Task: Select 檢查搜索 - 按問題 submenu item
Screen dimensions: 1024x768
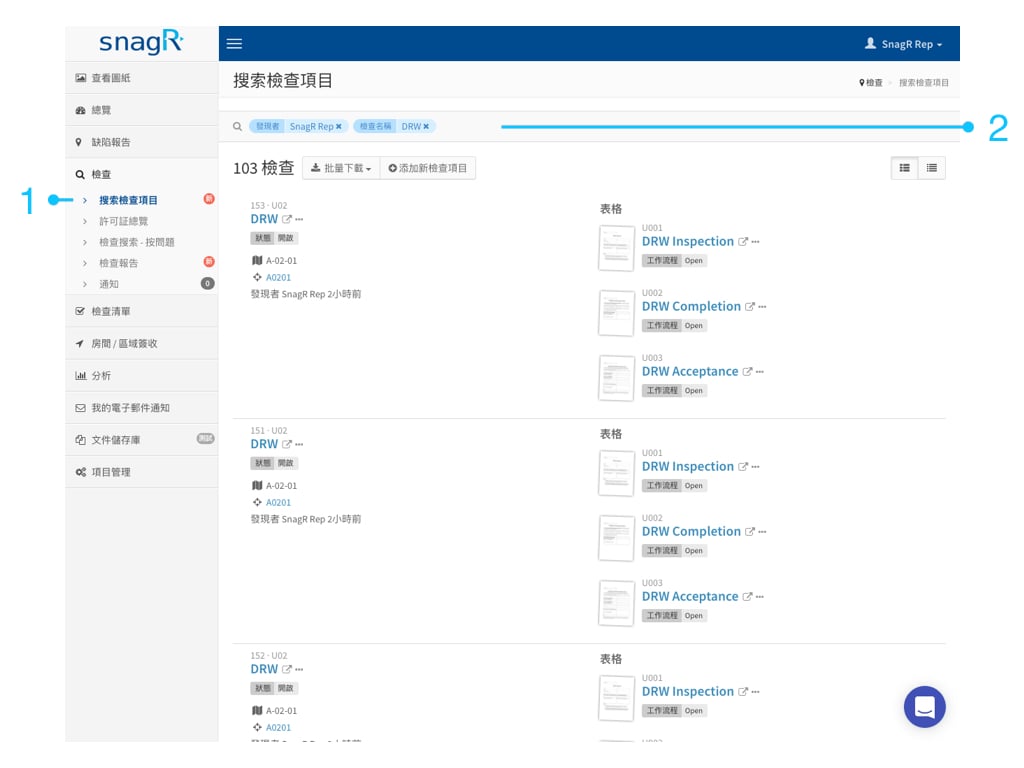Action: [x=136, y=242]
